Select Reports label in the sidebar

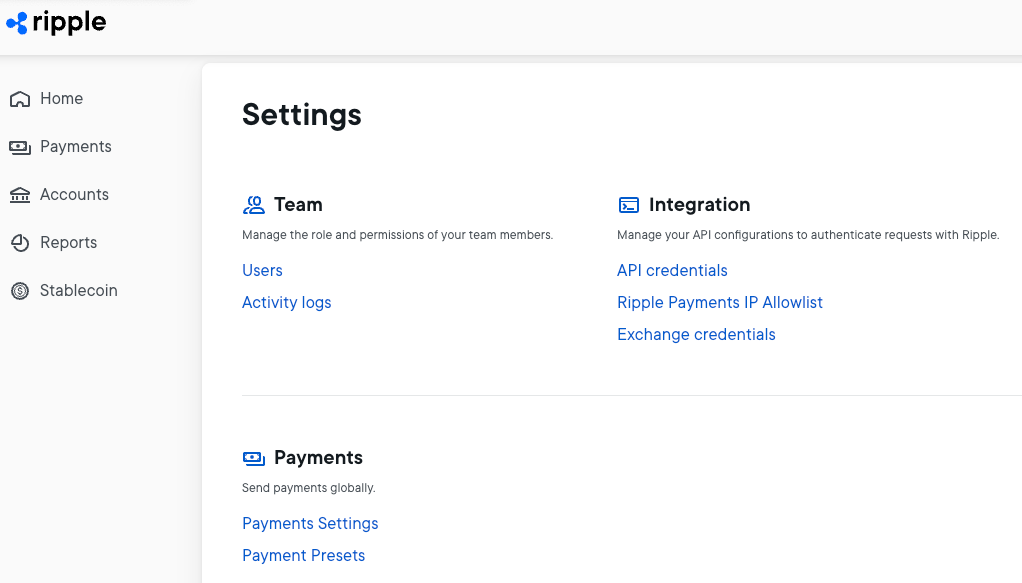pyautogui.click(x=68, y=243)
